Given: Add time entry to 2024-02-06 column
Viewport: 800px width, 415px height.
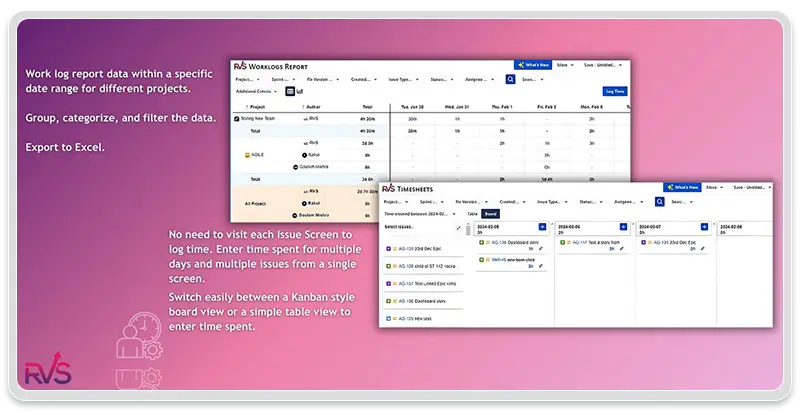Looking at the screenshot, I should 623,227.
